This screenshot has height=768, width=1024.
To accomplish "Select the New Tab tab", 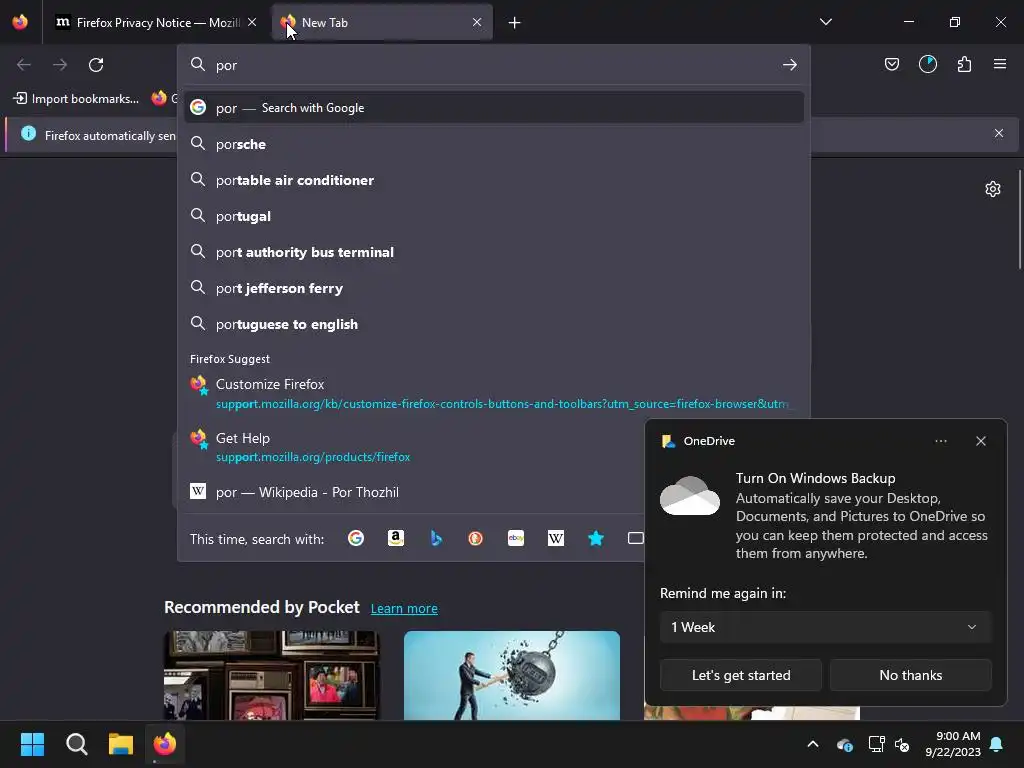I will [x=382, y=23].
